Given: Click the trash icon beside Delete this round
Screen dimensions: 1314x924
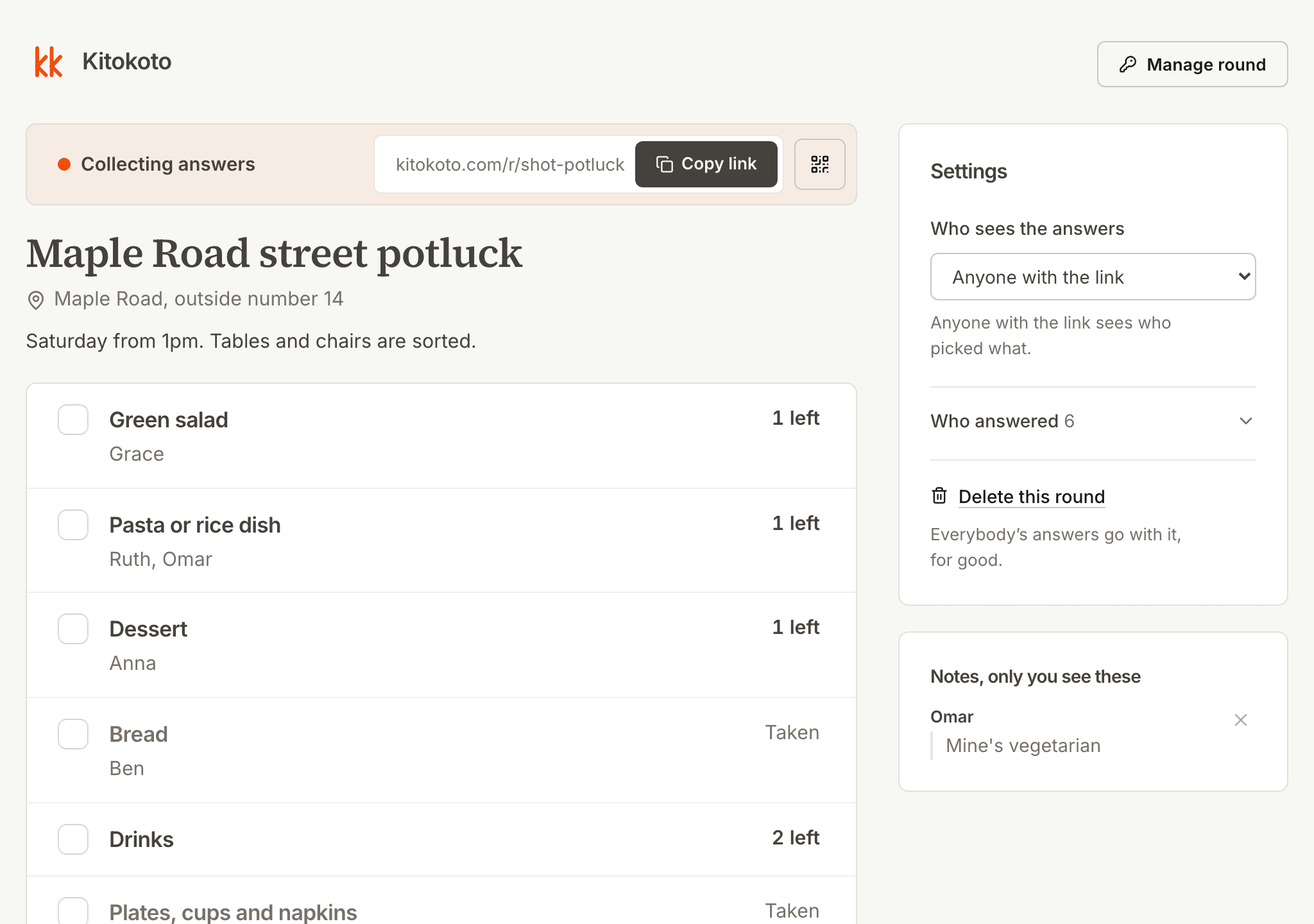Looking at the screenshot, I should pyautogui.click(x=939, y=496).
